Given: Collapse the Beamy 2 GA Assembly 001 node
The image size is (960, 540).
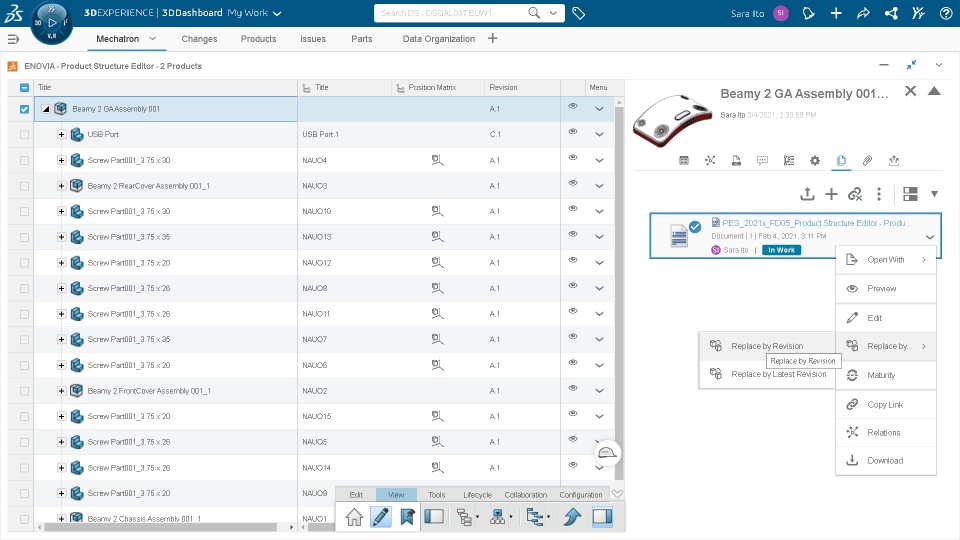Looking at the screenshot, I should 46,109.
